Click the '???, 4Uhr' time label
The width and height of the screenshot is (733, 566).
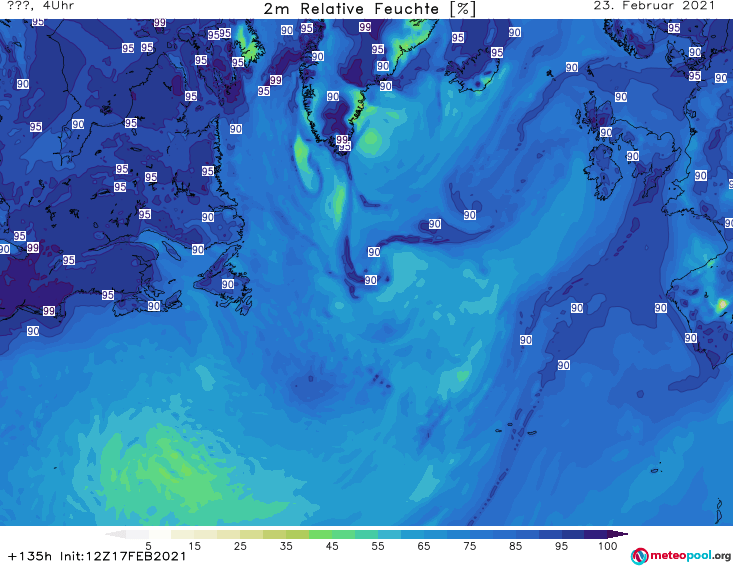[x=41, y=6]
